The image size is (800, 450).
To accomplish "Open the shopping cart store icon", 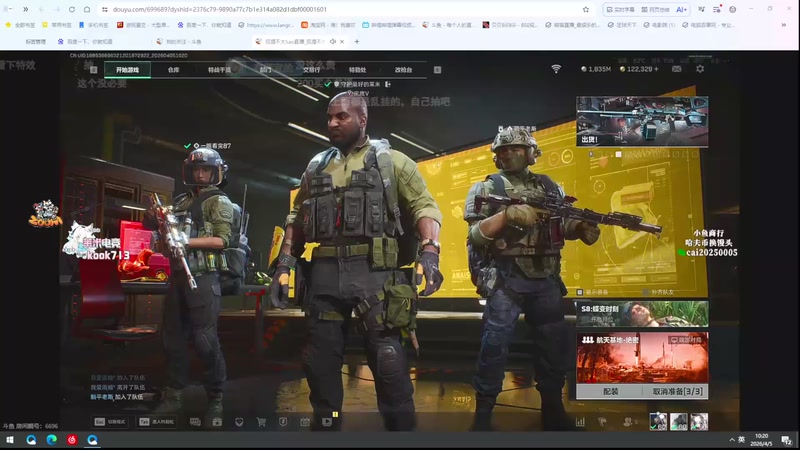I will pyautogui.click(x=261, y=422).
